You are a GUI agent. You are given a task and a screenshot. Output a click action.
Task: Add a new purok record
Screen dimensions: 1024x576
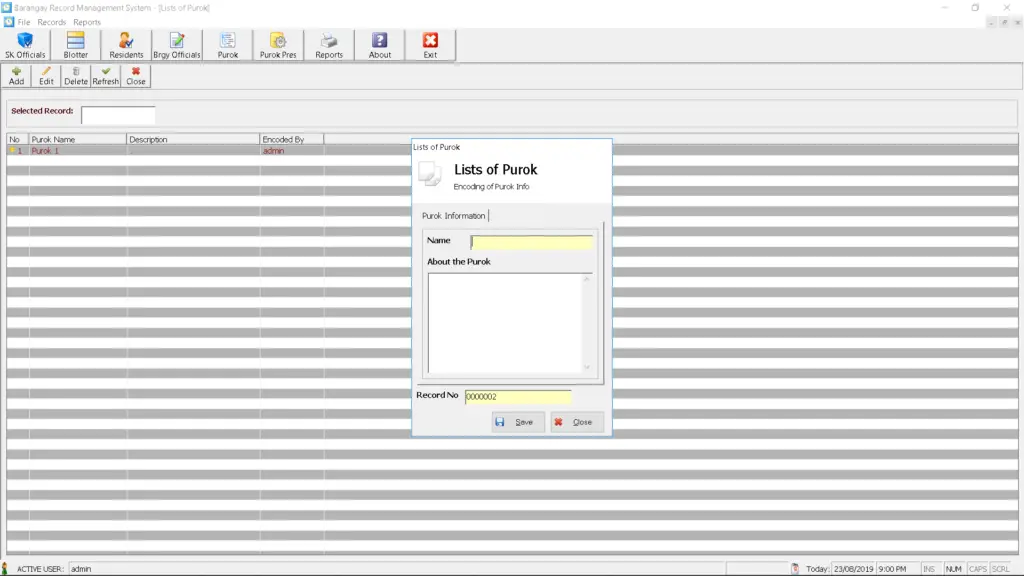click(15, 75)
